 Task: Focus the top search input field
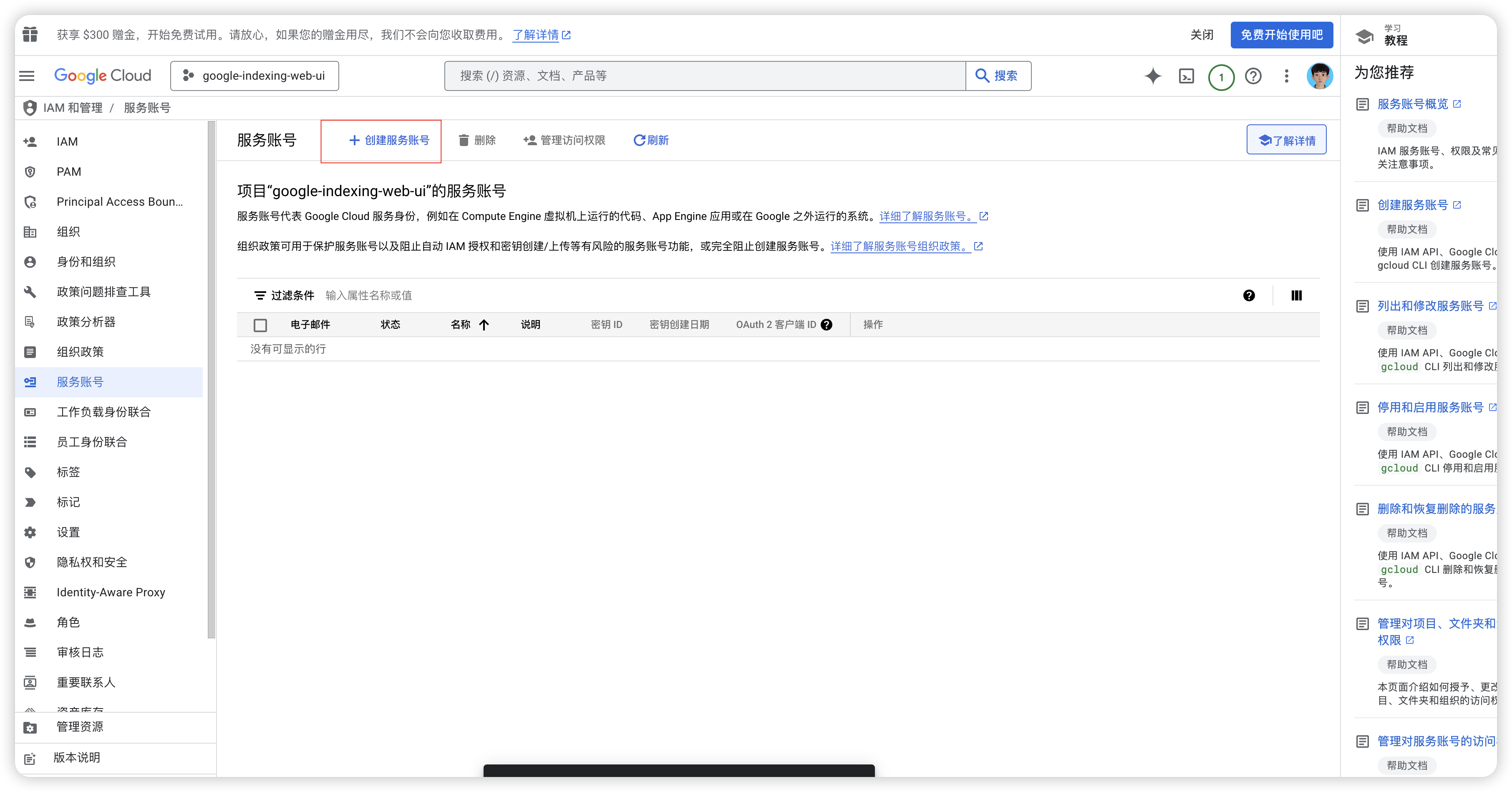[705, 76]
